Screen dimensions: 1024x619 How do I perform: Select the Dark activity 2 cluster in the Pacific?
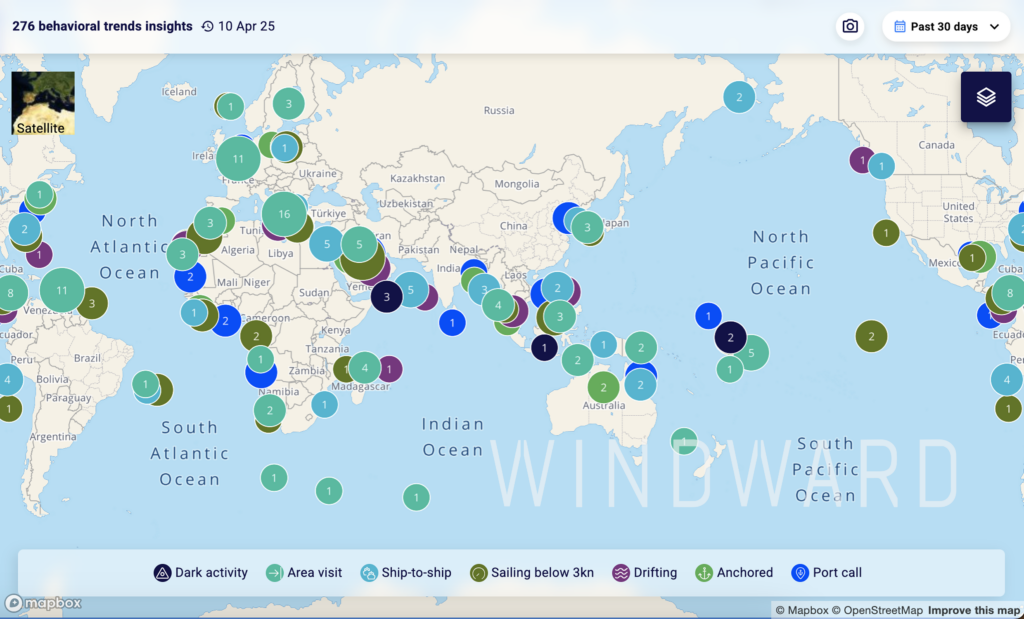730,338
